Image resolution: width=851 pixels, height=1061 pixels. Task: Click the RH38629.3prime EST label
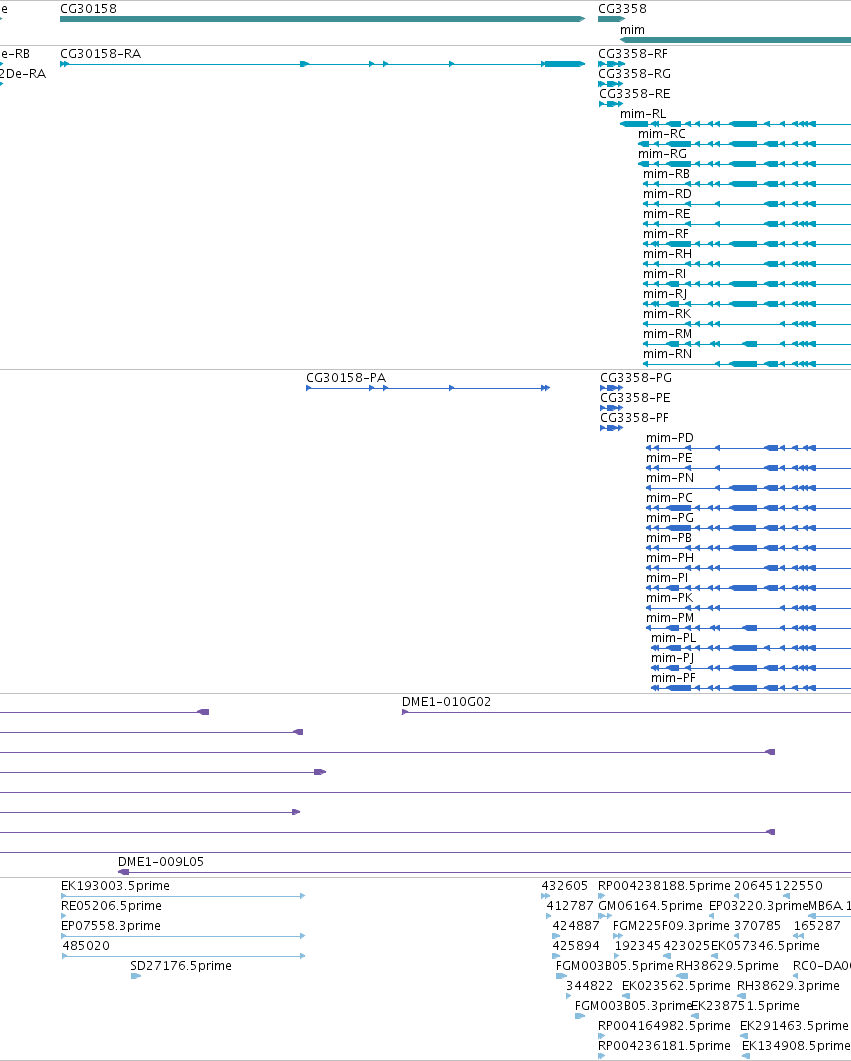[x=788, y=985]
